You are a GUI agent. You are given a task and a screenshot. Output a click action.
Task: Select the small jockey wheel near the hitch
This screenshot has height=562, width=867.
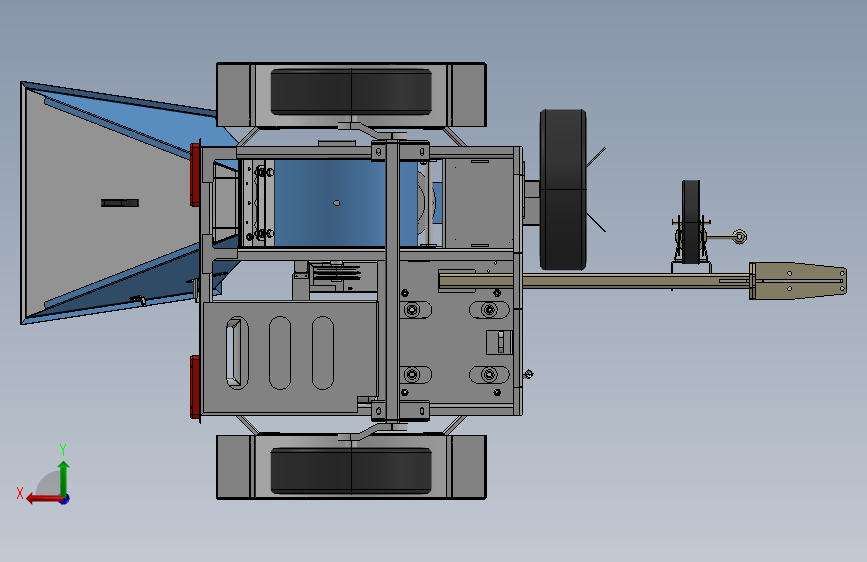click(691, 221)
